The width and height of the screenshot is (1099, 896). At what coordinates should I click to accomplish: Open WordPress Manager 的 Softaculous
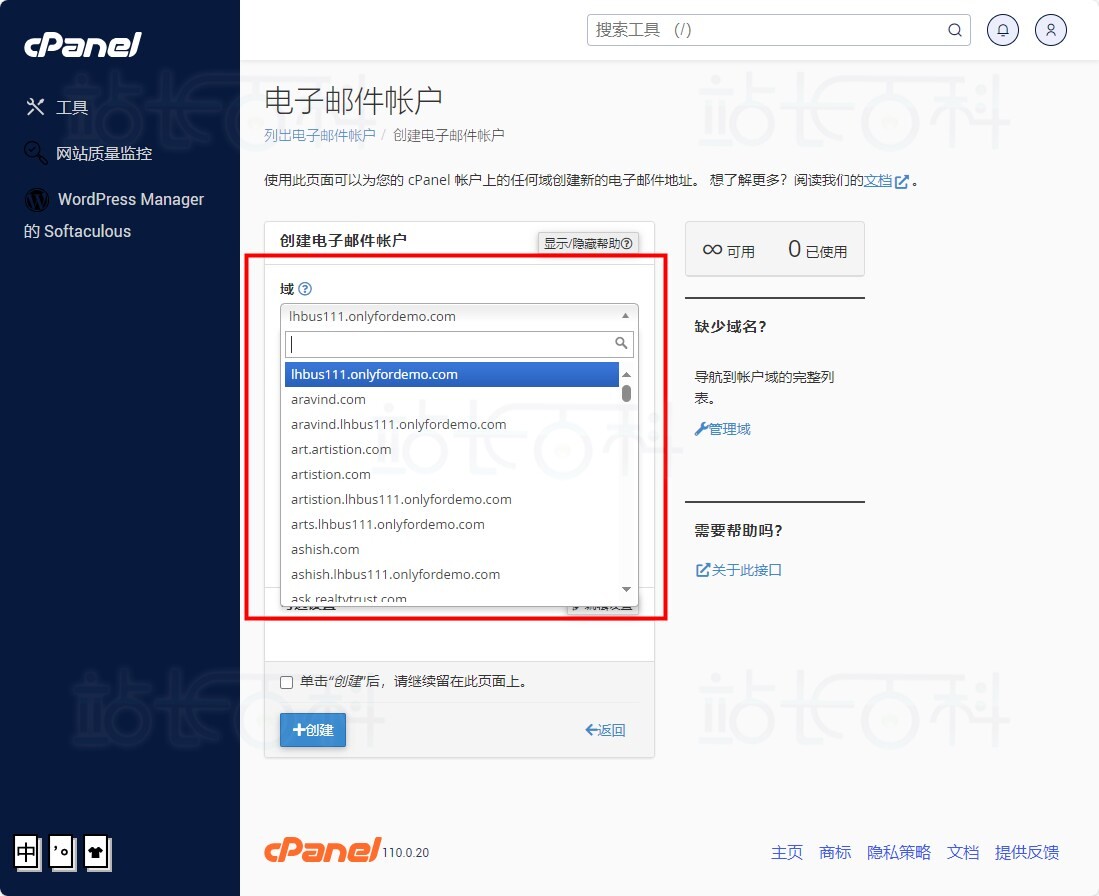114,215
